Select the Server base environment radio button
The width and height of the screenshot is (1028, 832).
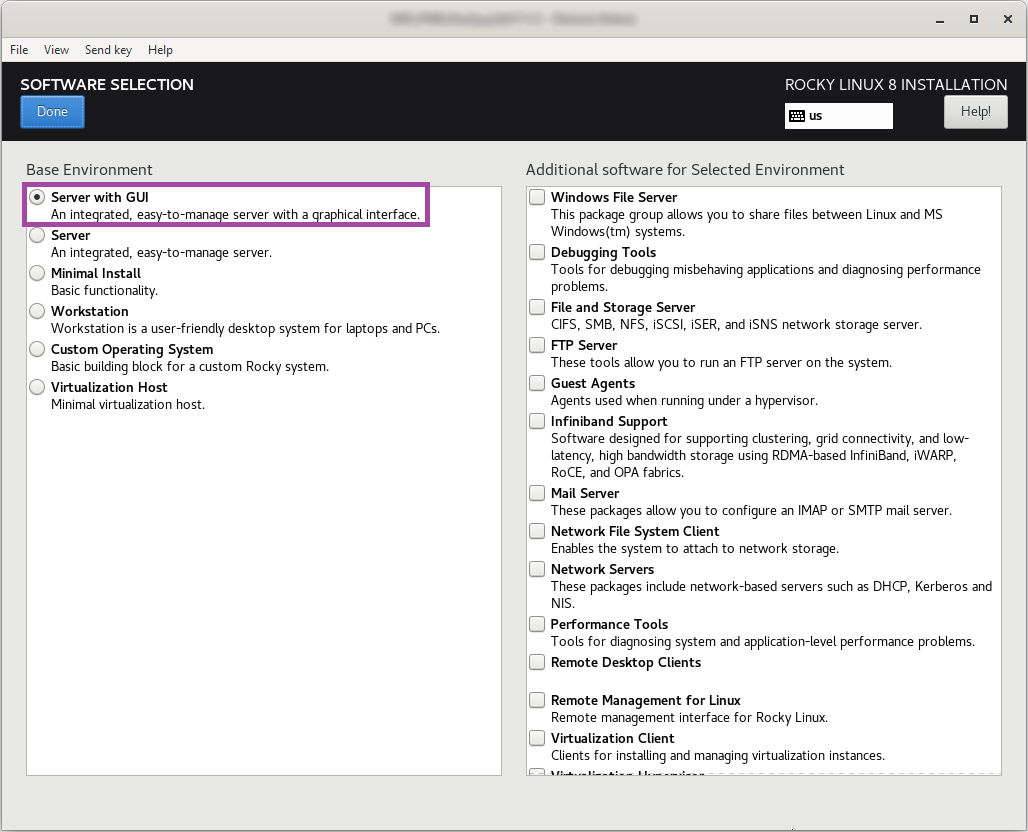pos(37,235)
